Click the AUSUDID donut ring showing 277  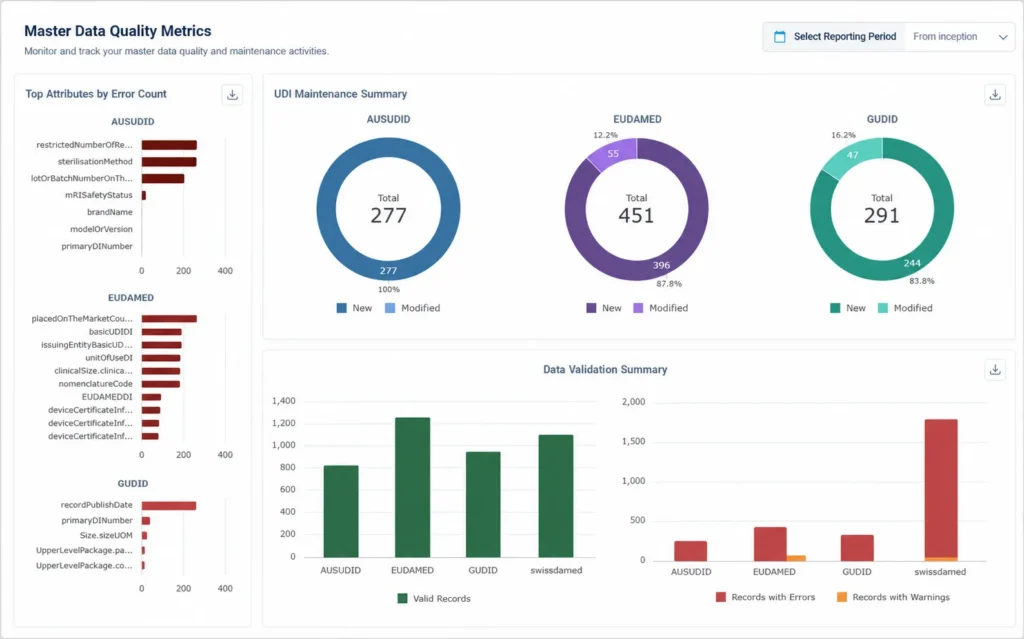click(x=389, y=270)
